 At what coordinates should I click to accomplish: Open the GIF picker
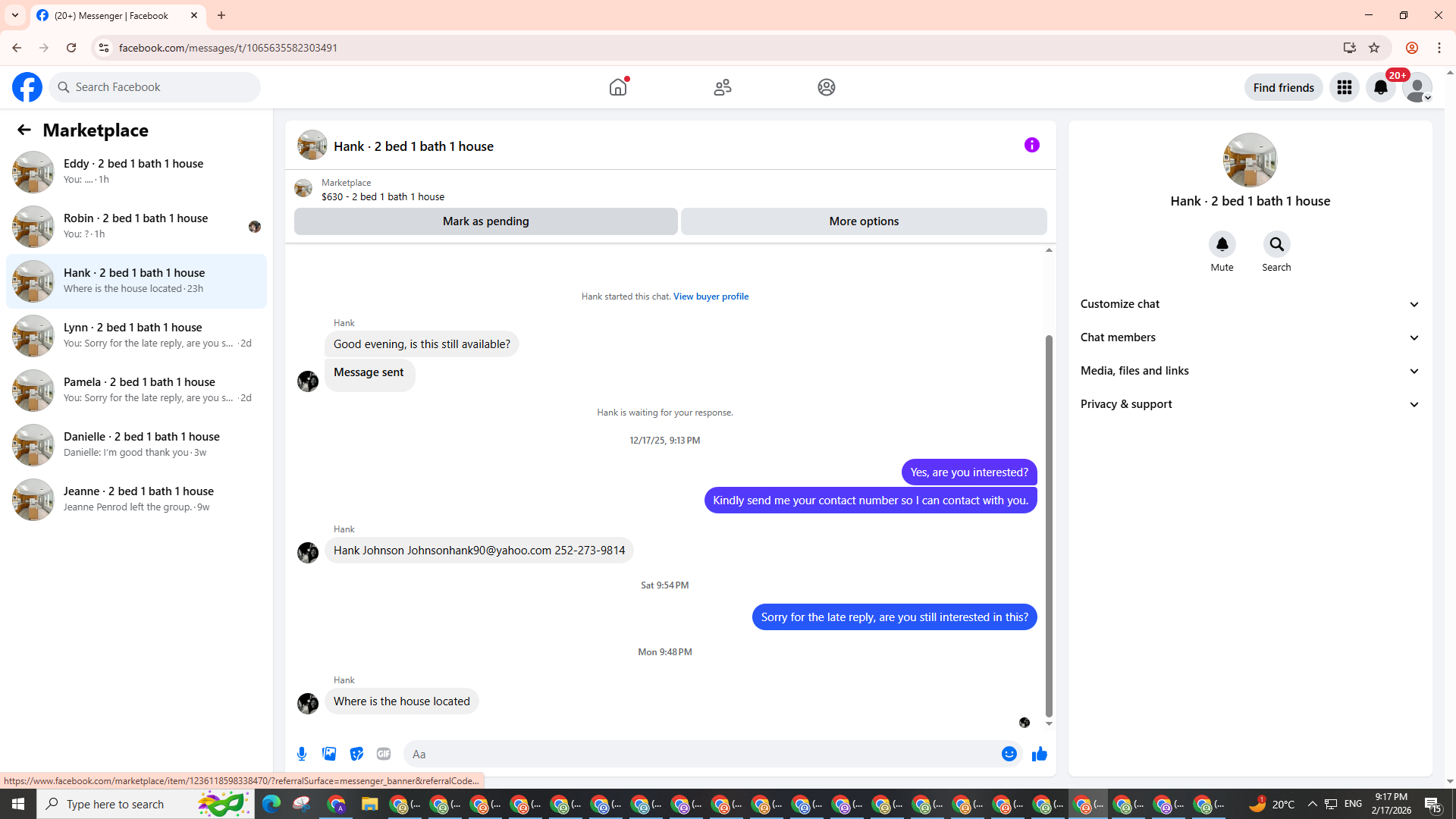pyautogui.click(x=384, y=754)
